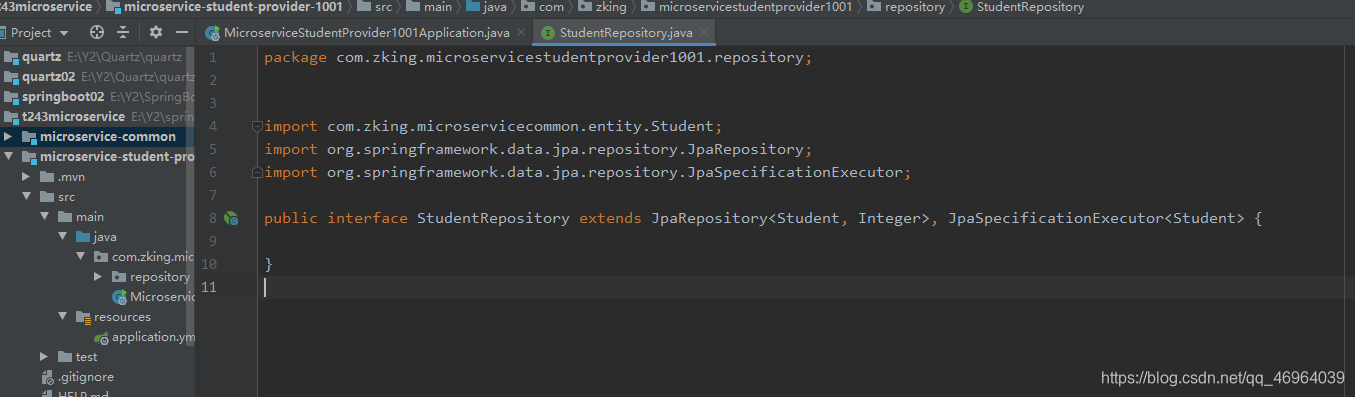The image size is (1355, 397).
Task: Click the Spring bean gutter icon on line 8
Action: (x=231, y=218)
